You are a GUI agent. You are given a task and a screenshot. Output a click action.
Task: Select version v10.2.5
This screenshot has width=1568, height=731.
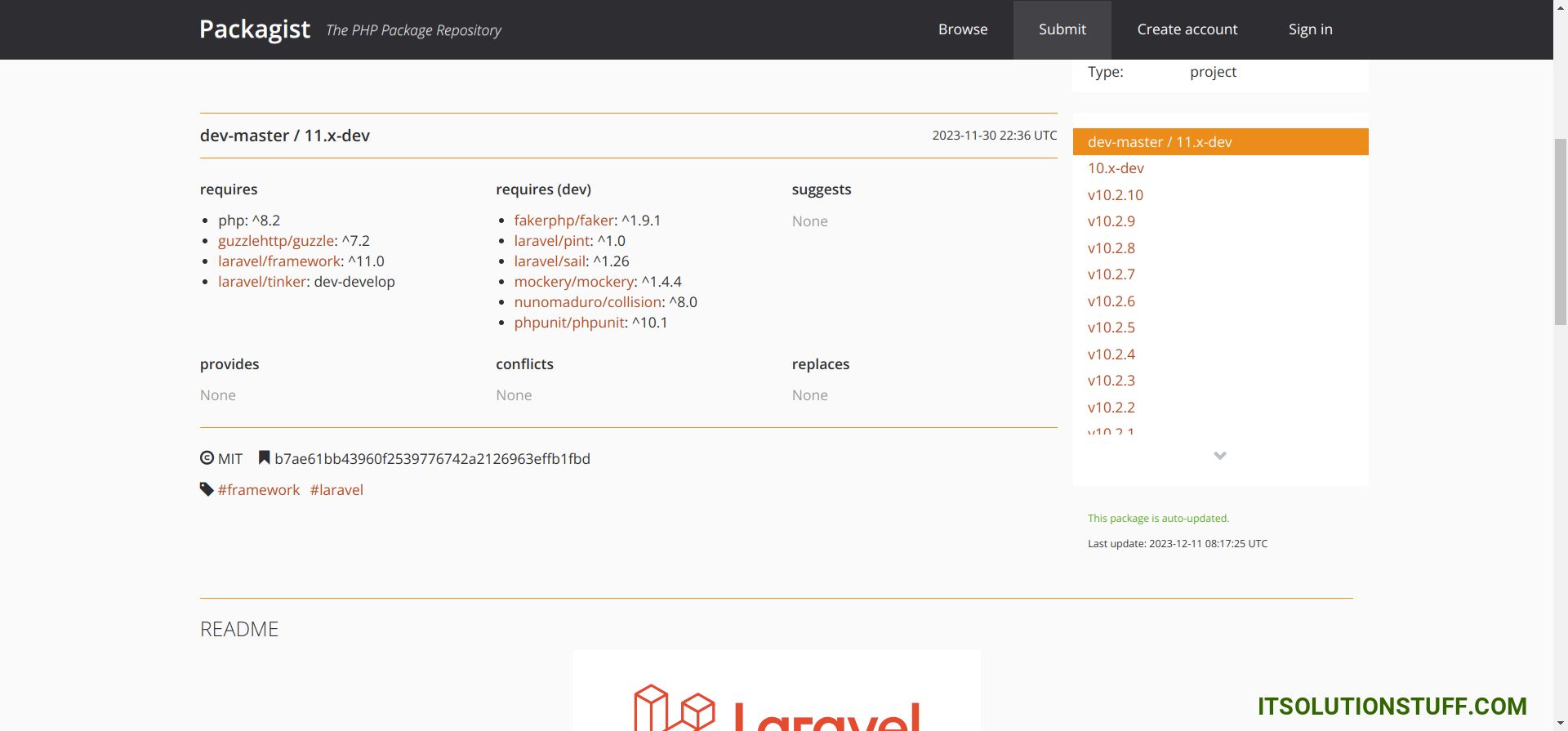click(x=1111, y=328)
